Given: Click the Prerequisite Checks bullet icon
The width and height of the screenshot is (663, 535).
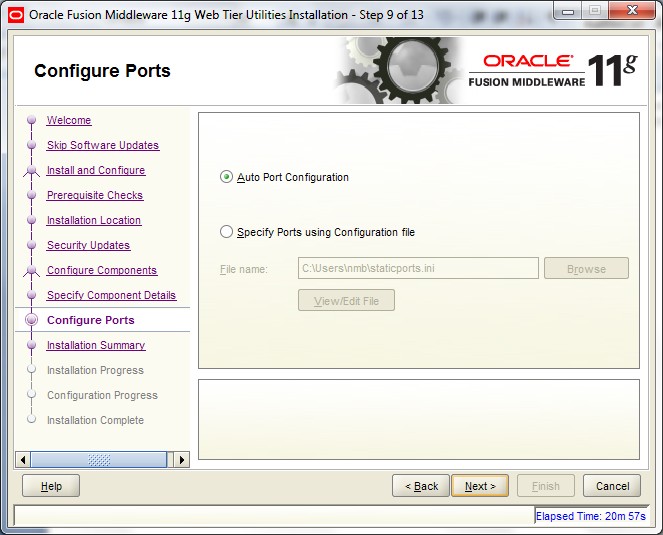Looking at the screenshot, I should click(31, 195).
